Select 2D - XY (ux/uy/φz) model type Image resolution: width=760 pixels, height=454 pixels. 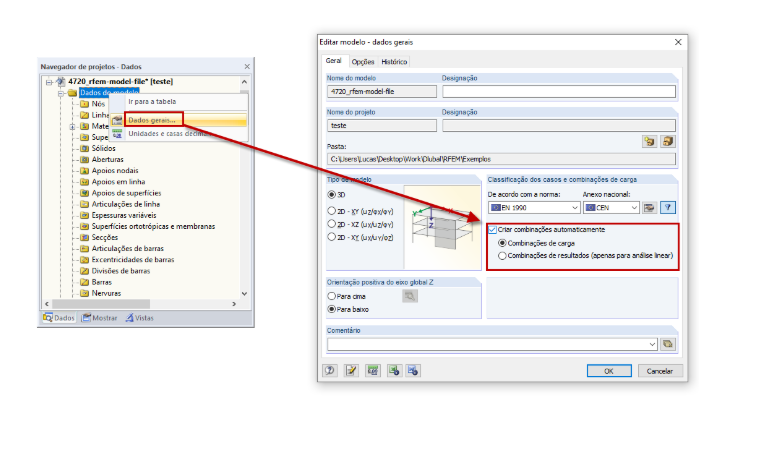point(332,237)
